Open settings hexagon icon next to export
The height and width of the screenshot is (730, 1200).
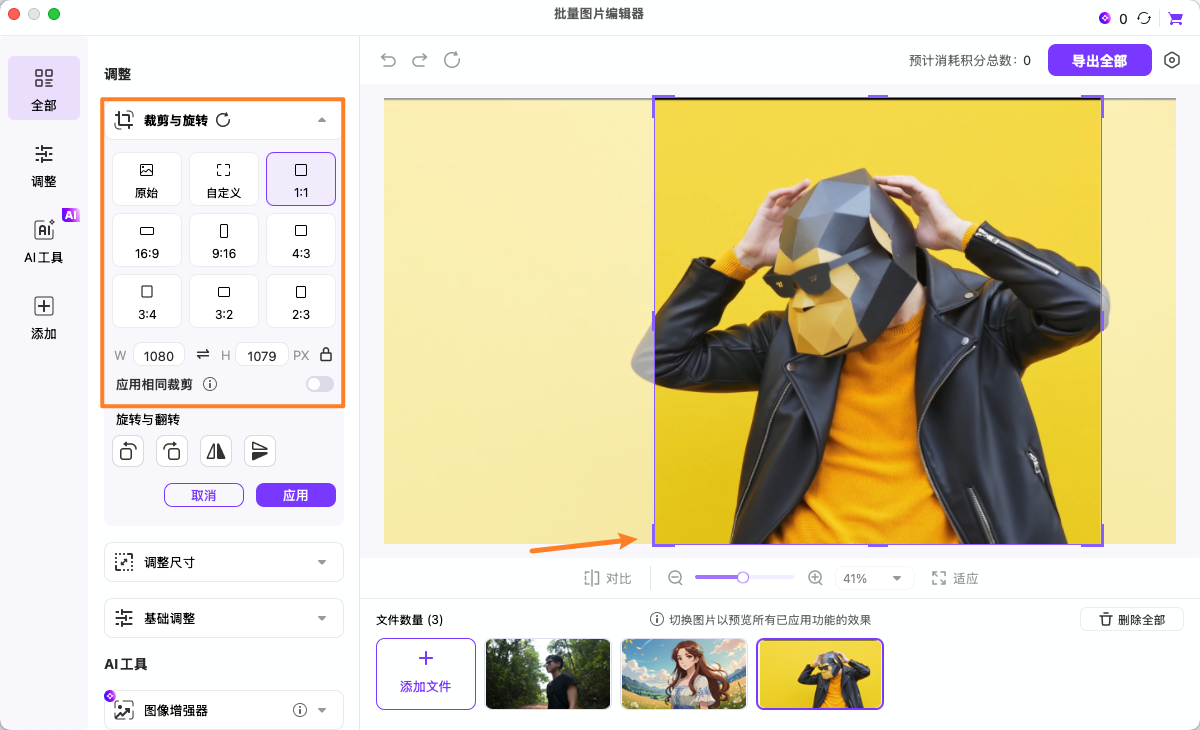tap(1172, 60)
